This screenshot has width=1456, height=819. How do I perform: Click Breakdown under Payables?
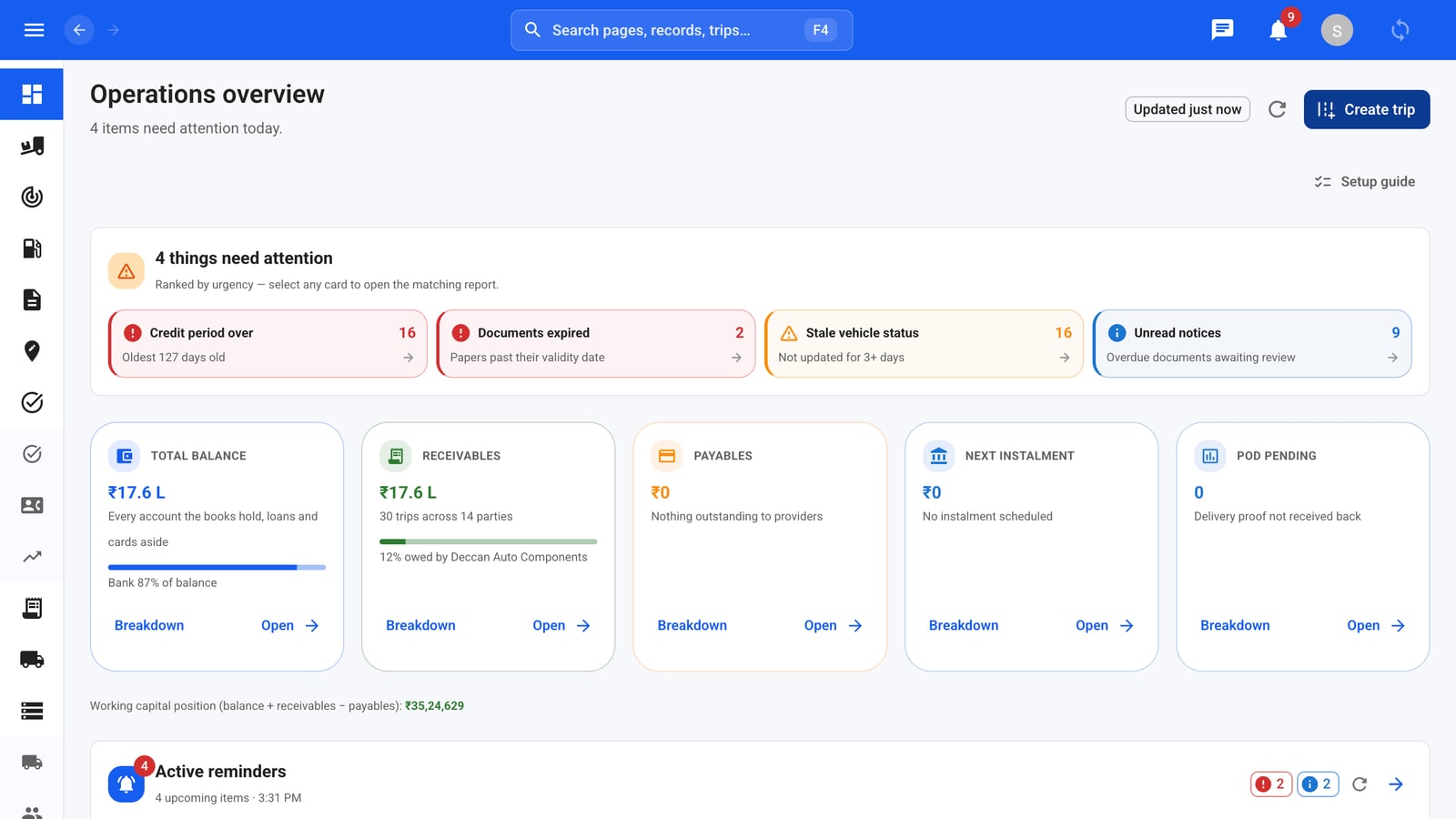[x=693, y=625]
